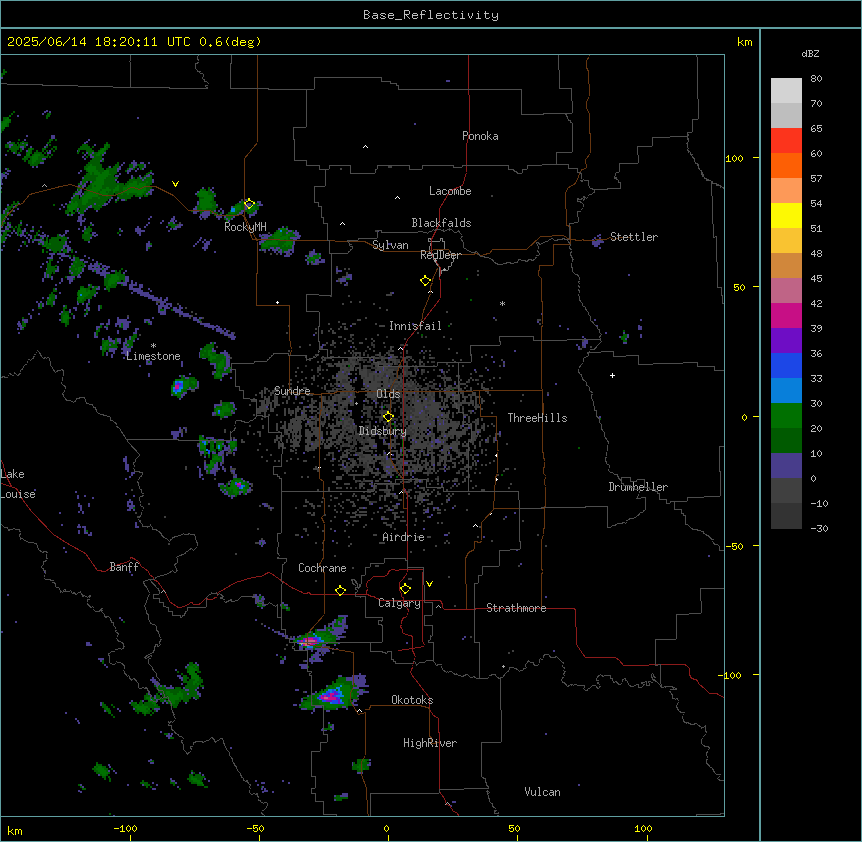Select the Limestone label
The width and height of the screenshot is (862, 842).
[x=153, y=356]
